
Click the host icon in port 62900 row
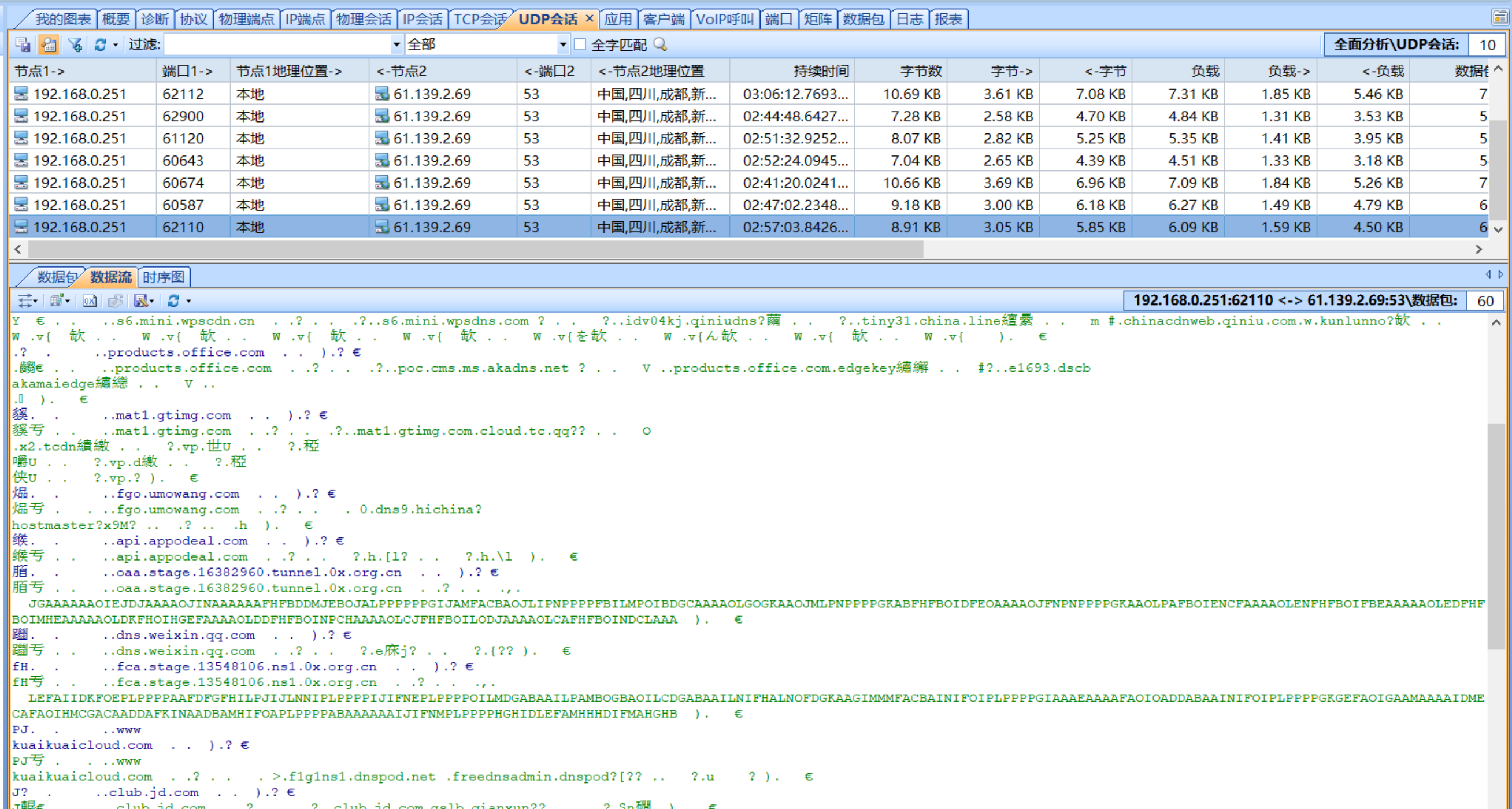21,116
